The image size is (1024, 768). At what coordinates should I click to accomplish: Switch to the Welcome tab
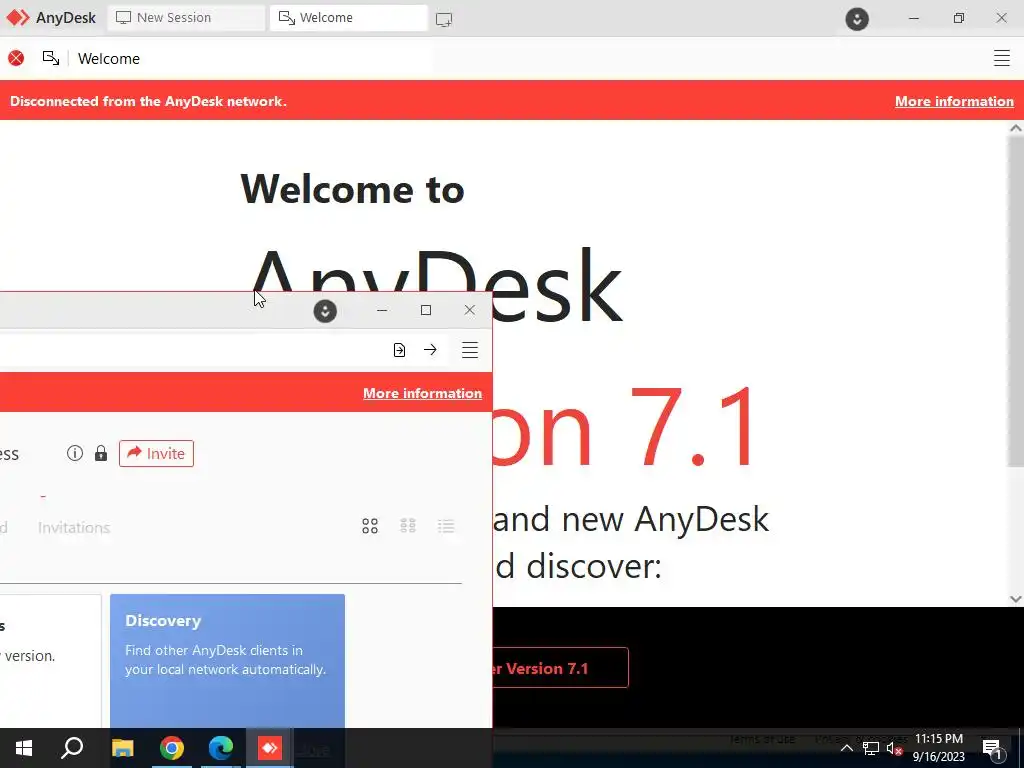(349, 18)
